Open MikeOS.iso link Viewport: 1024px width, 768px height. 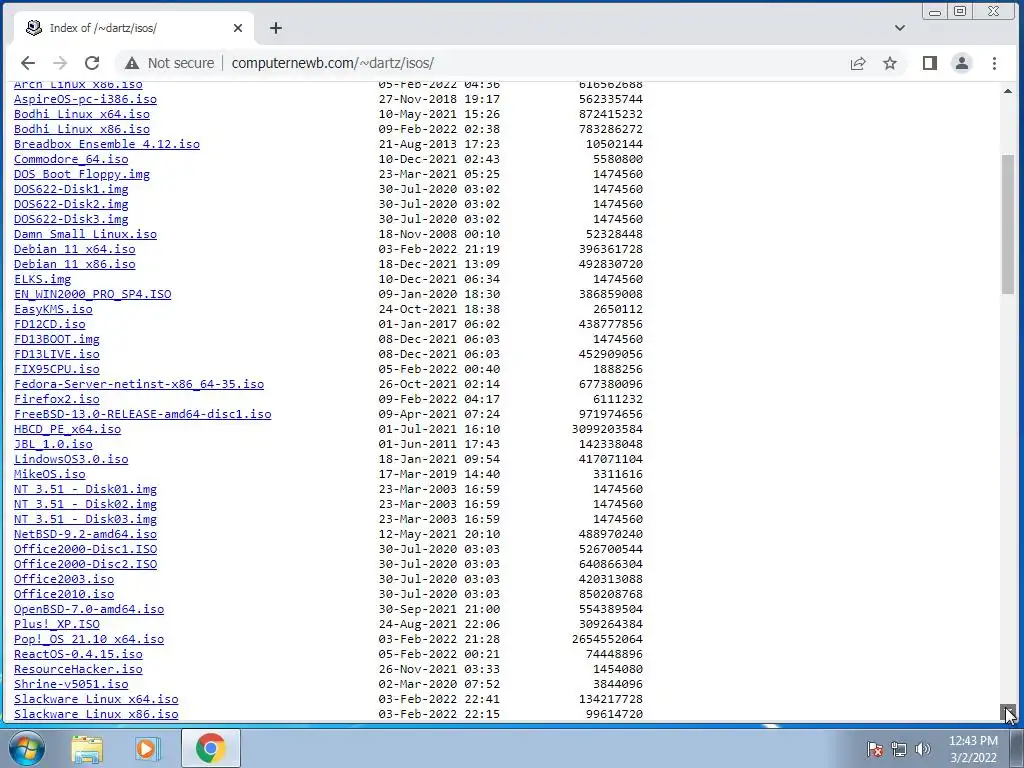point(50,475)
